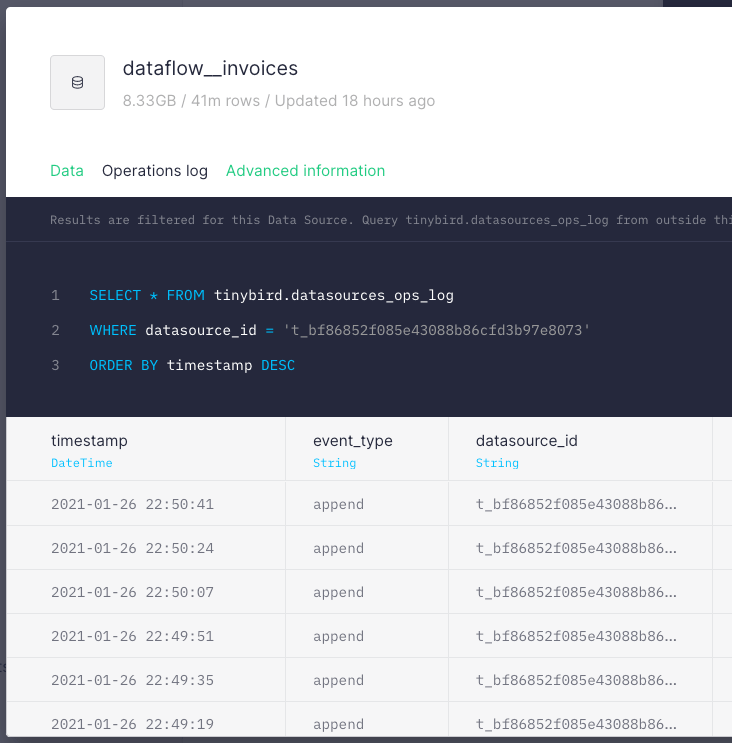This screenshot has width=732, height=743.
Task: Select the Operations log tab
Action: [x=155, y=171]
